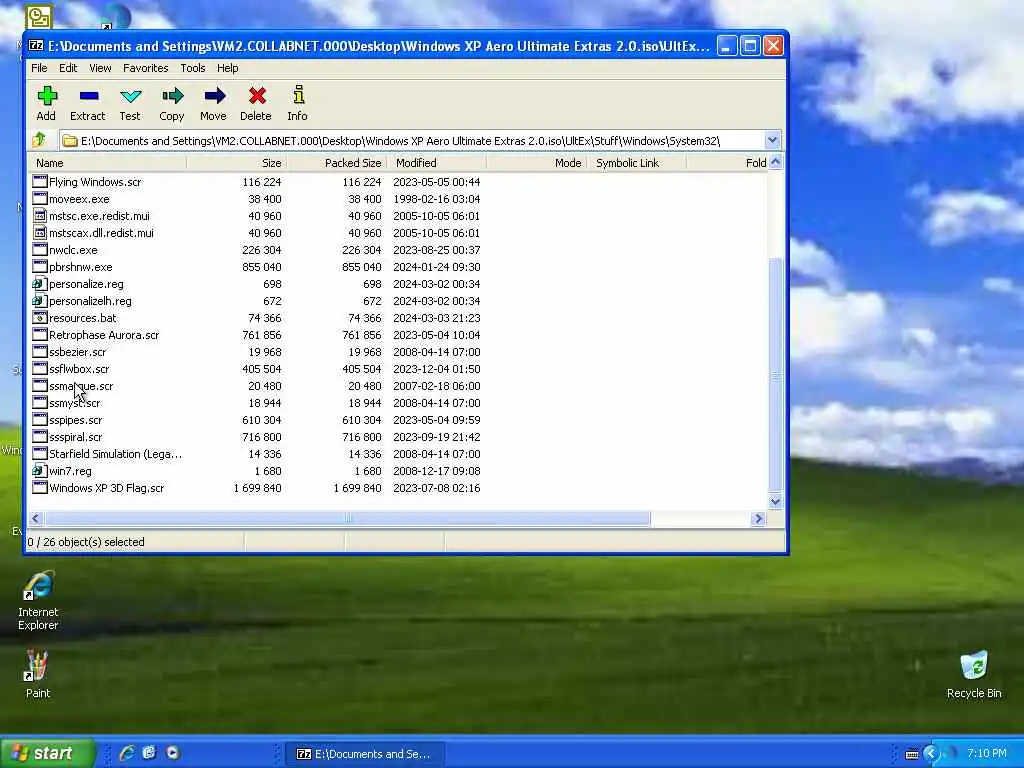Viewport: 1024px width, 768px height.
Task: Click the vertical scrollbar thumb
Action: point(775,375)
